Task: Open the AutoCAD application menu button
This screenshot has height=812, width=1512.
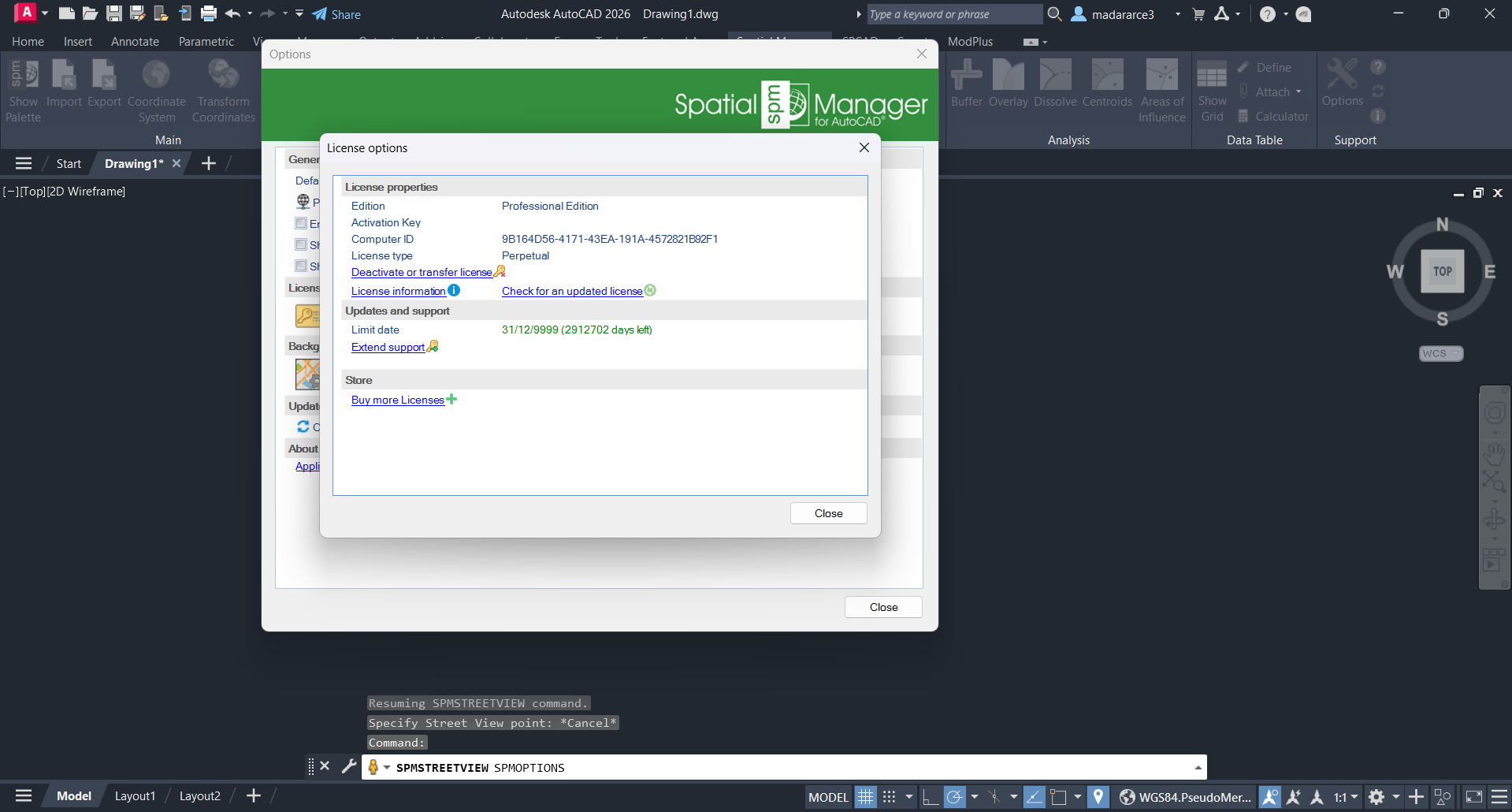Action: pyautogui.click(x=26, y=13)
